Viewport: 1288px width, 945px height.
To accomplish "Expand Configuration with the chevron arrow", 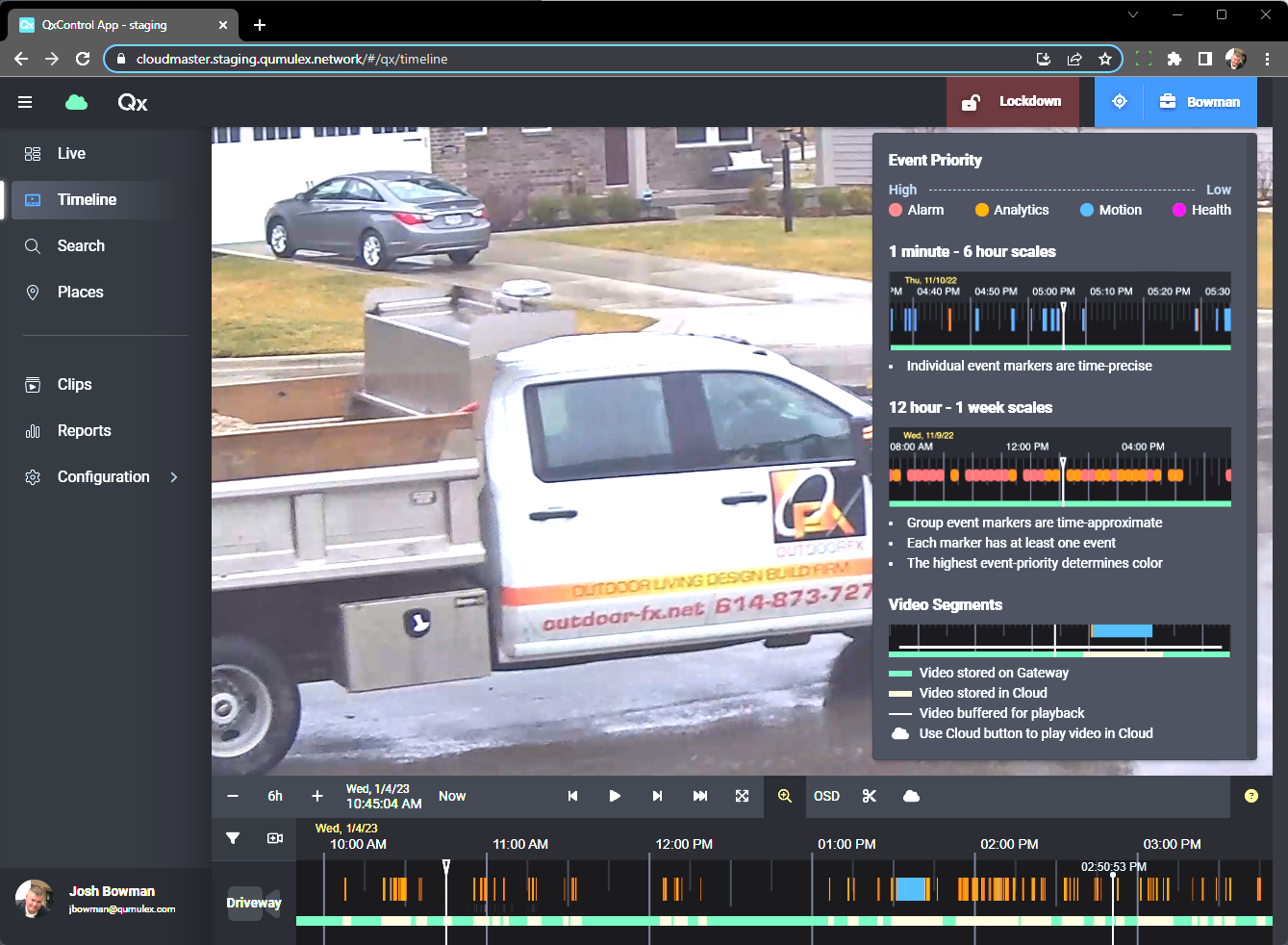I will [x=174, y=477].
